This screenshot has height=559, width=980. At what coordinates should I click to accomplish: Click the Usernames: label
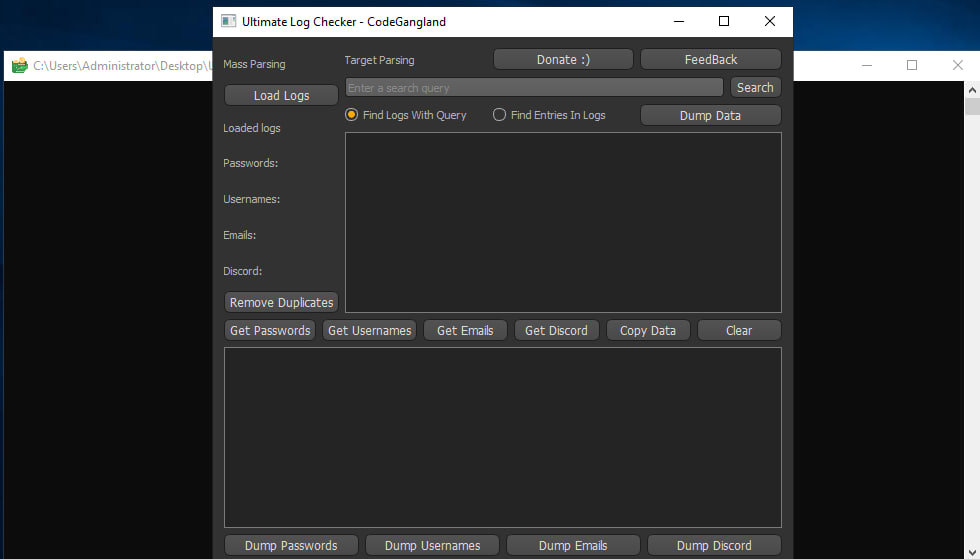tap(251, 199)
